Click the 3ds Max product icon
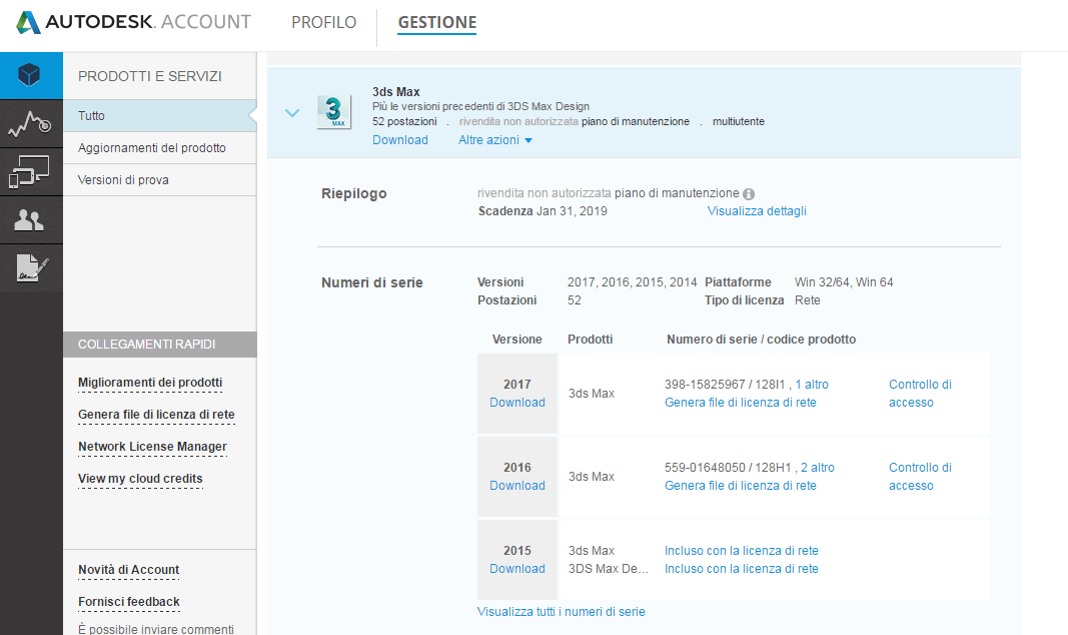The width and height of the screenshot is (1068, 635). (334, 112)
